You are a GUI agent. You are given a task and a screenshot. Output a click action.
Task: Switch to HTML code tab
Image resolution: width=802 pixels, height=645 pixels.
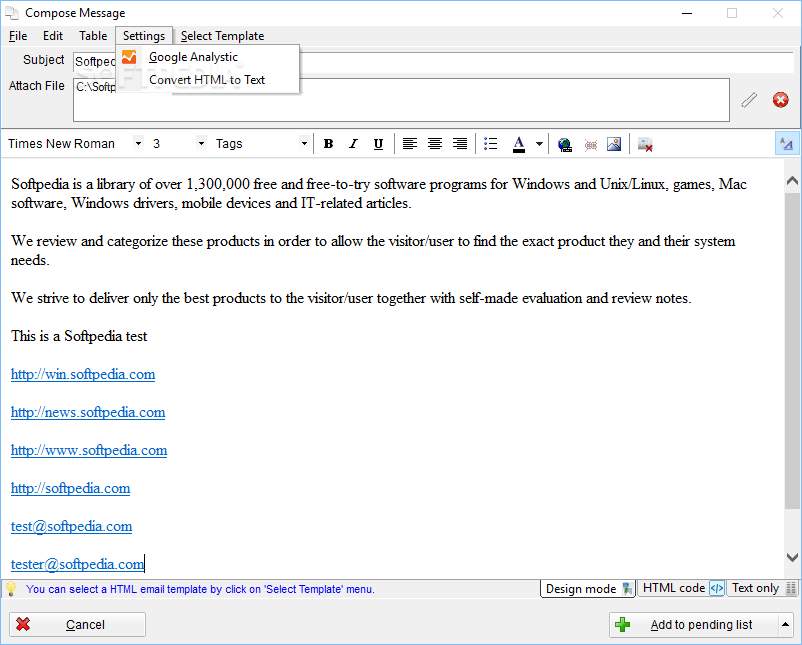click(682, 588)
